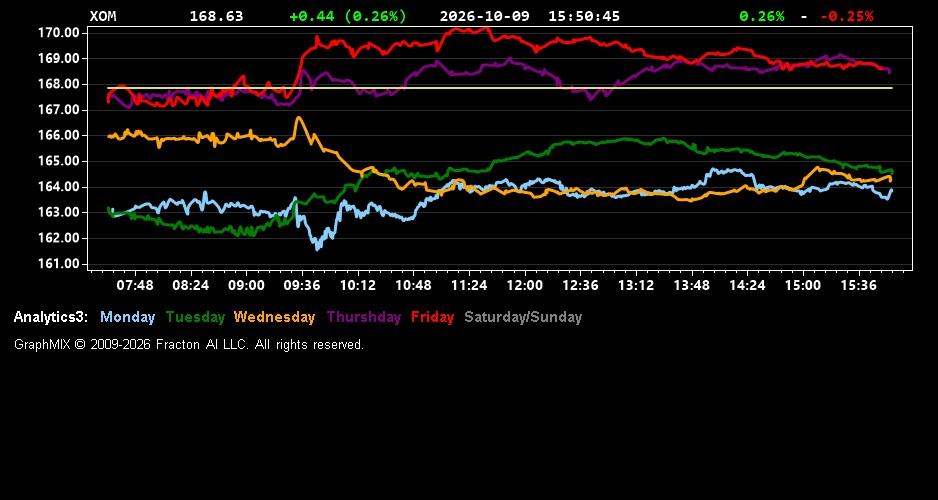Select the Monday legend label
938x500 pixels.
(127, 318)
